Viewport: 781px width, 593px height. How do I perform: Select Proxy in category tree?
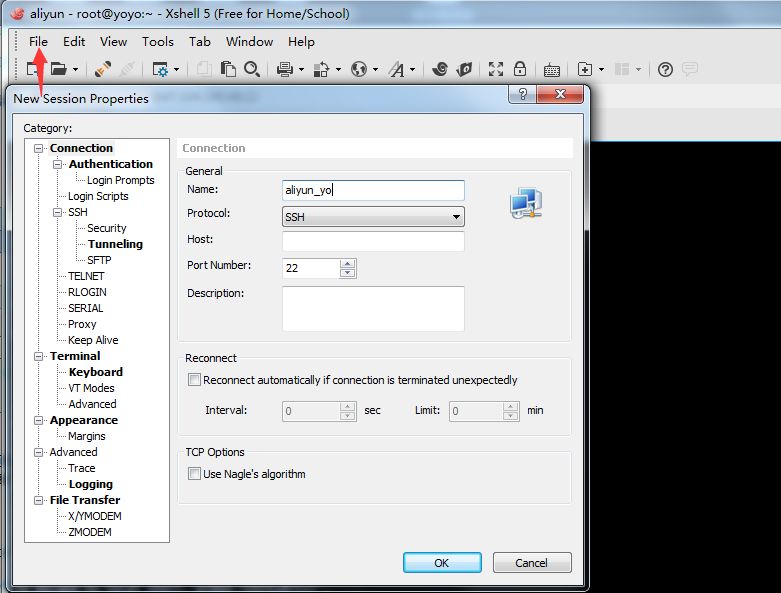pos(82,324)
